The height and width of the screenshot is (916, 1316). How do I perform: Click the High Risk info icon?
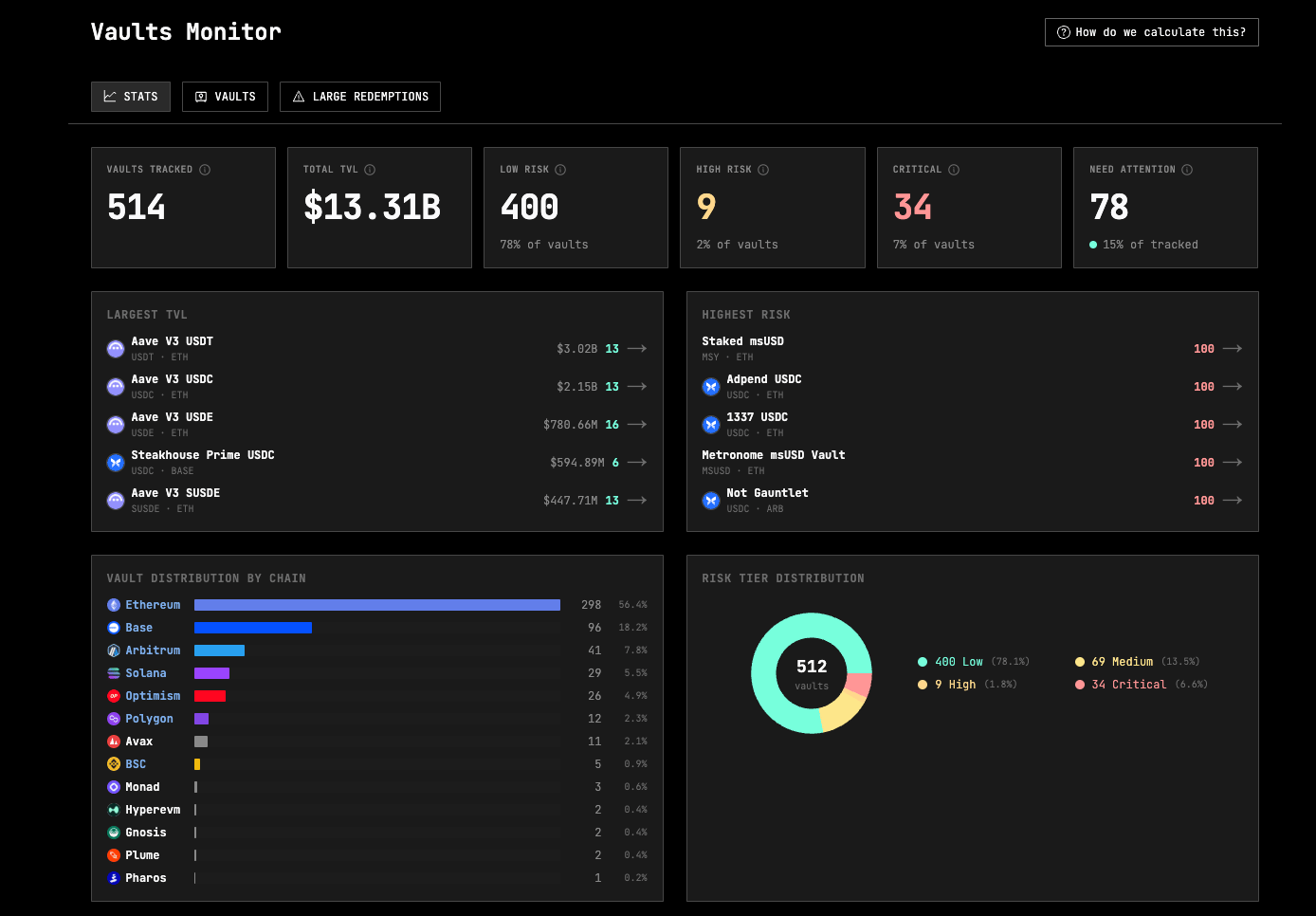click(763, 170)
